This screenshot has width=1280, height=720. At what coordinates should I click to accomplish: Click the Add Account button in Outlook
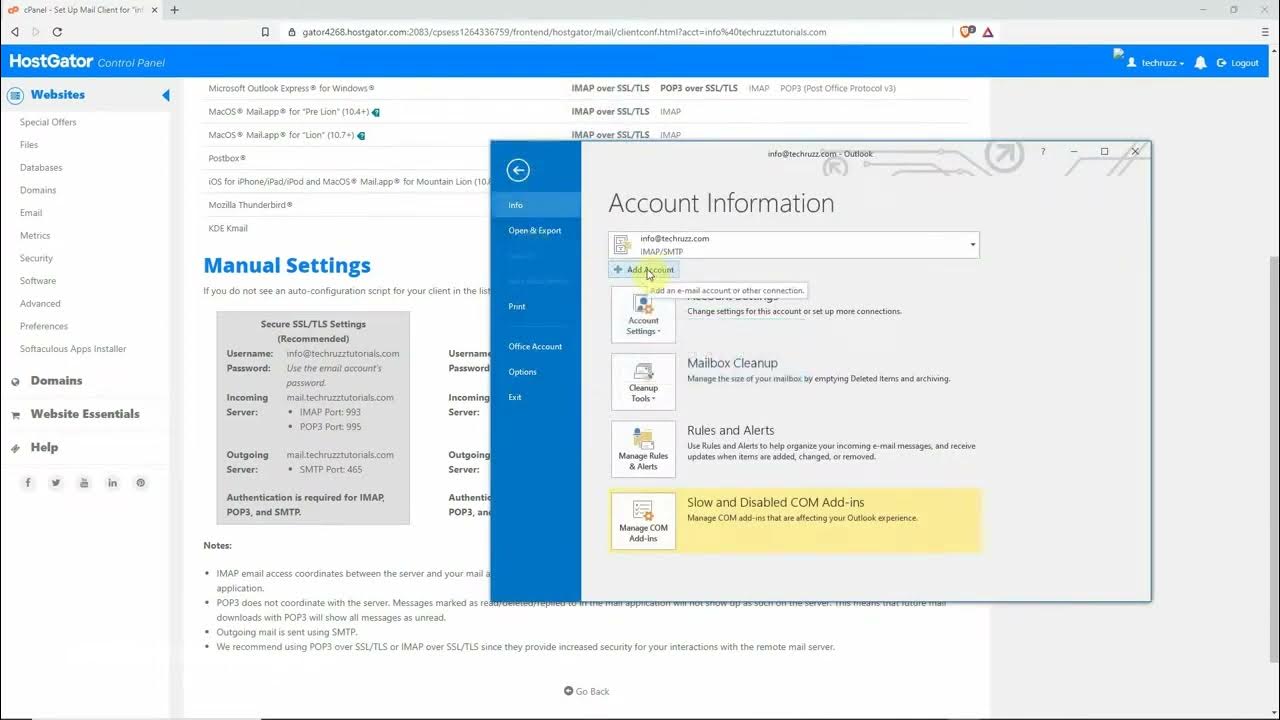point(644,270)
